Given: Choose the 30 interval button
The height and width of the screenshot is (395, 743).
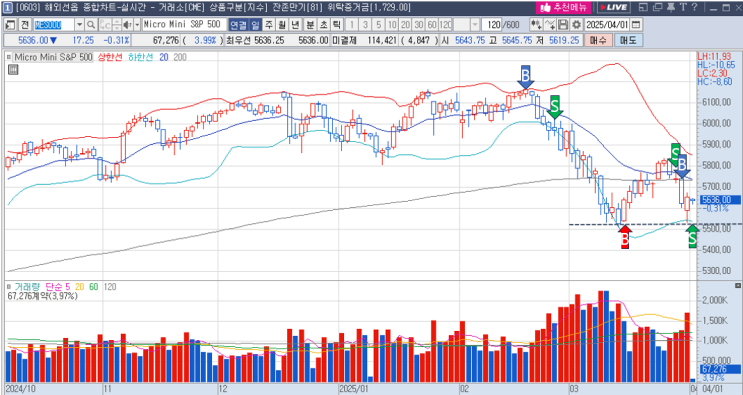Looking at the screenshot, I should coord(419,25).
